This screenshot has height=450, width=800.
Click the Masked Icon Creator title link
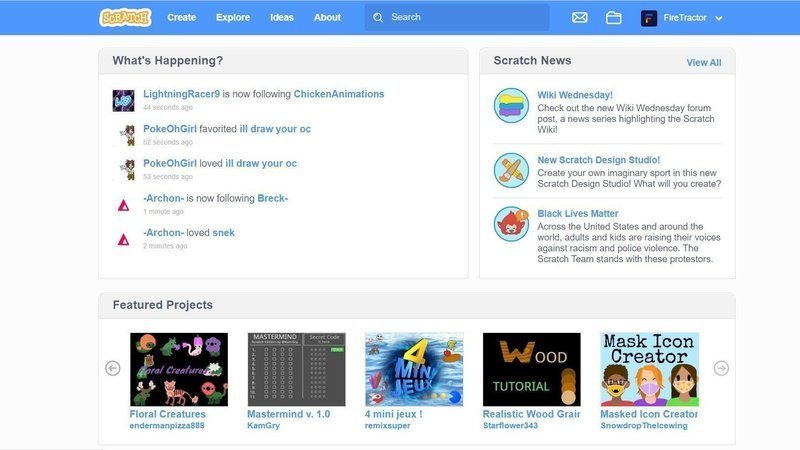[x=649, y=414]
